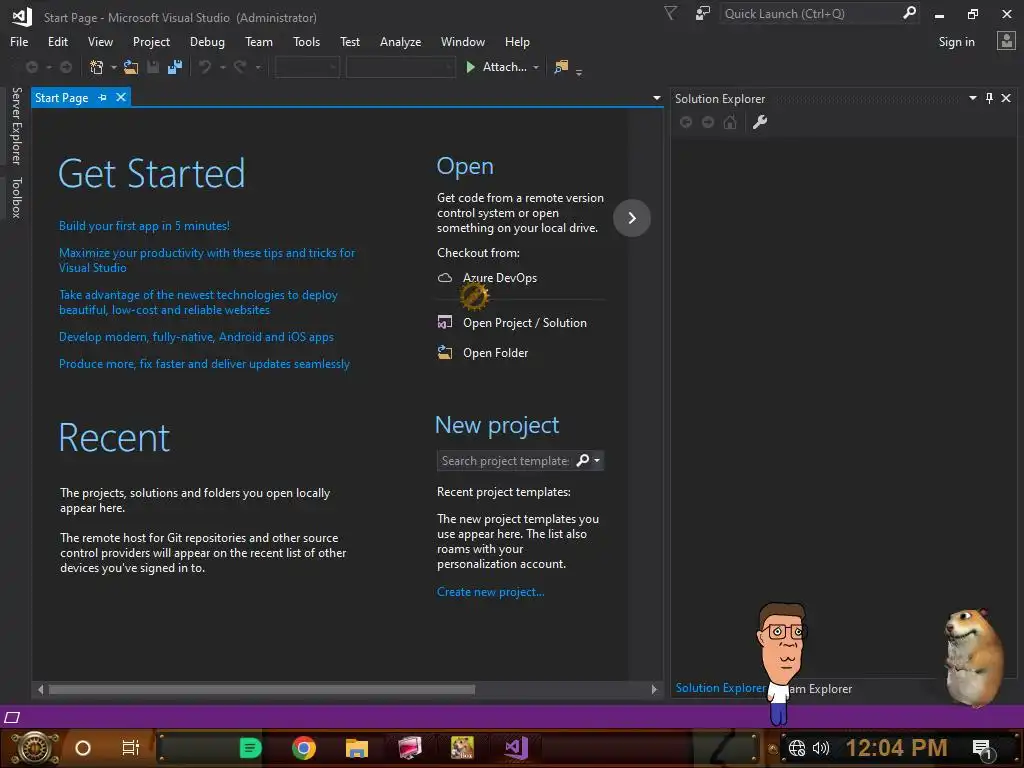
Task: Click the horizontal scrollbar right arrow
Action: point(654,689)
